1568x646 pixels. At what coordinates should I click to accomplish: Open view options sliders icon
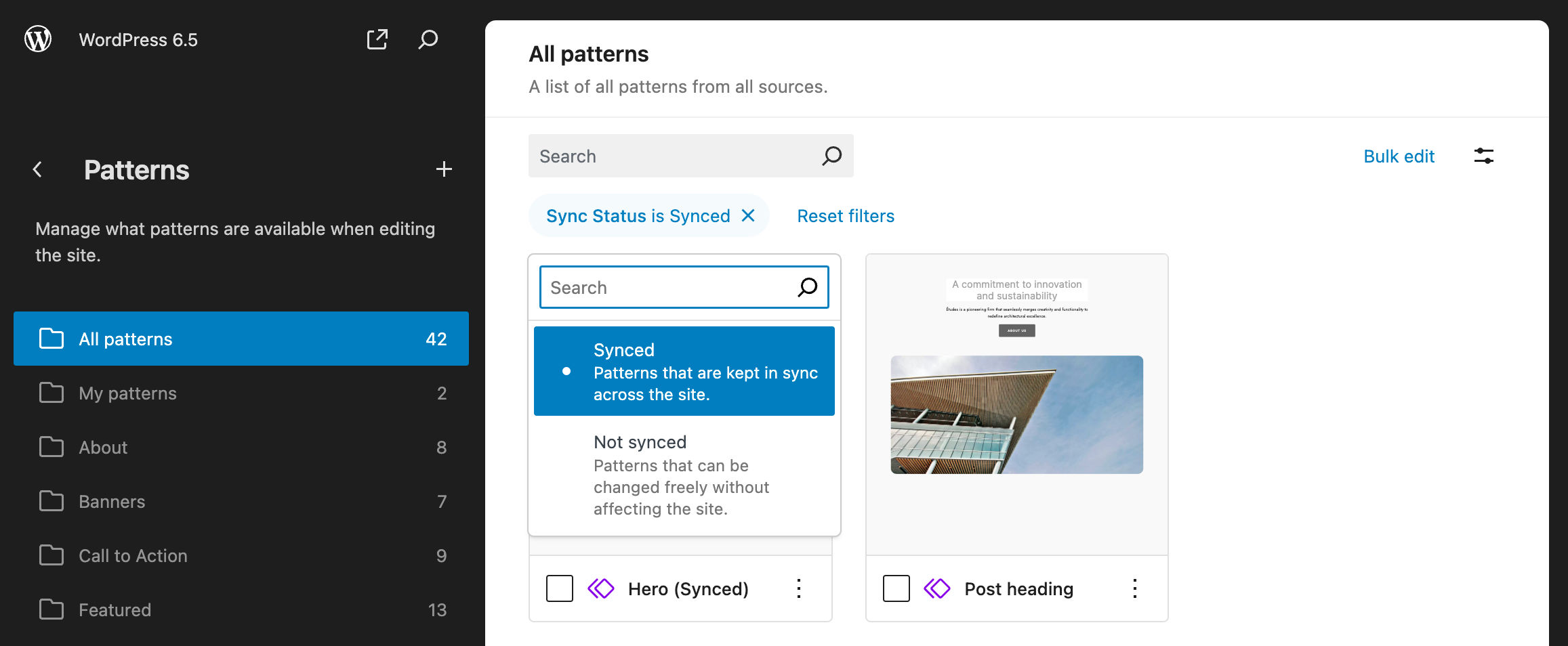1483,156
